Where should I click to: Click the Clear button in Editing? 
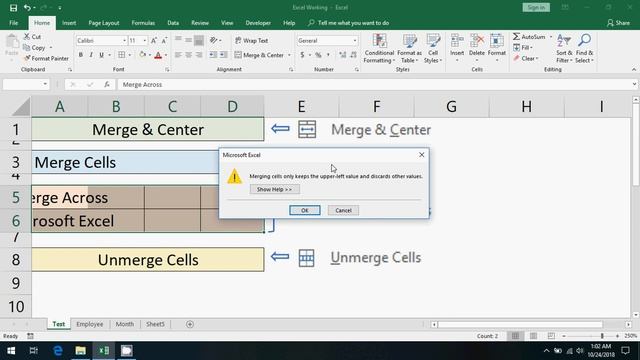[x=526, y=58]
